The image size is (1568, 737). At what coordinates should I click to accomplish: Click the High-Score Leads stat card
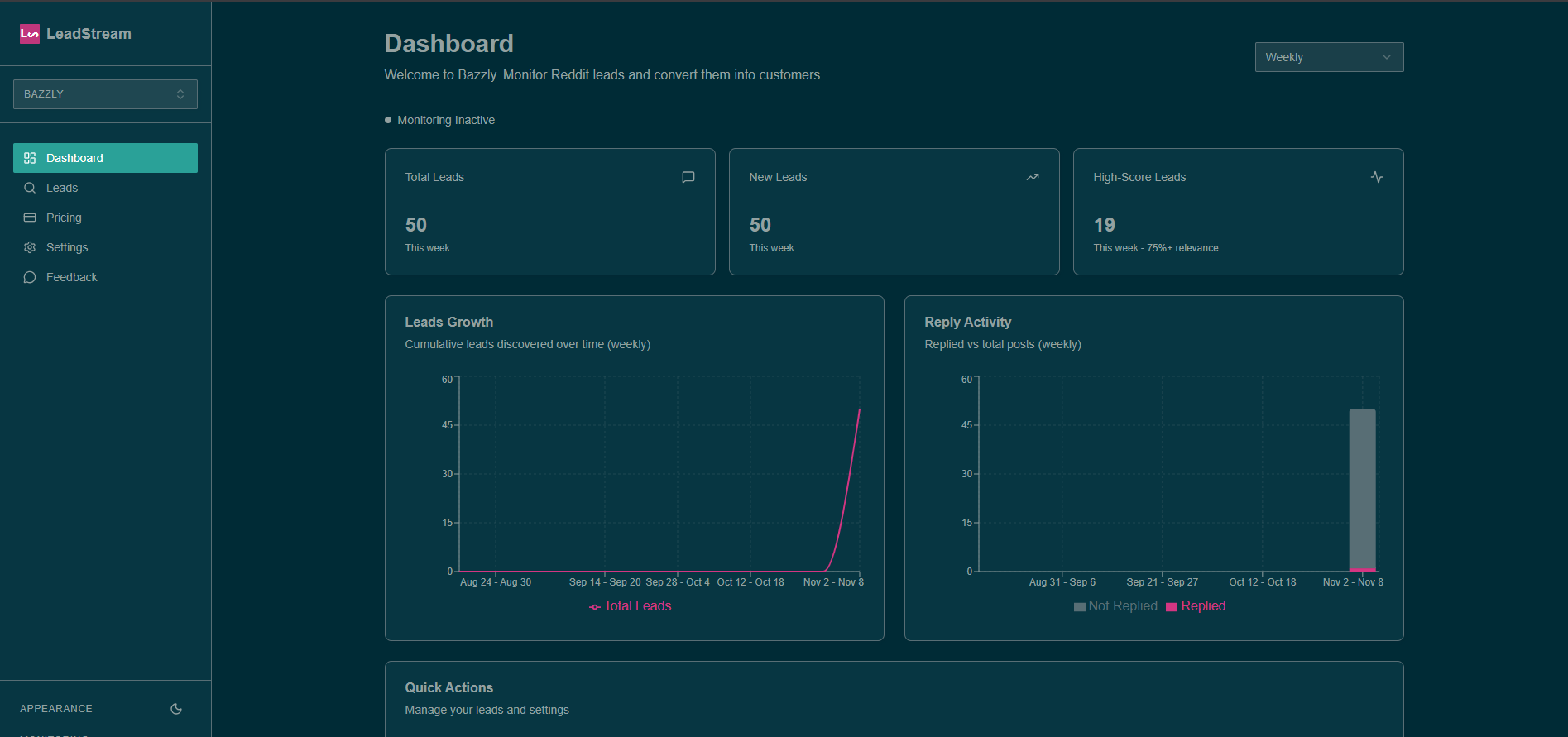[x=1239, y=212]
